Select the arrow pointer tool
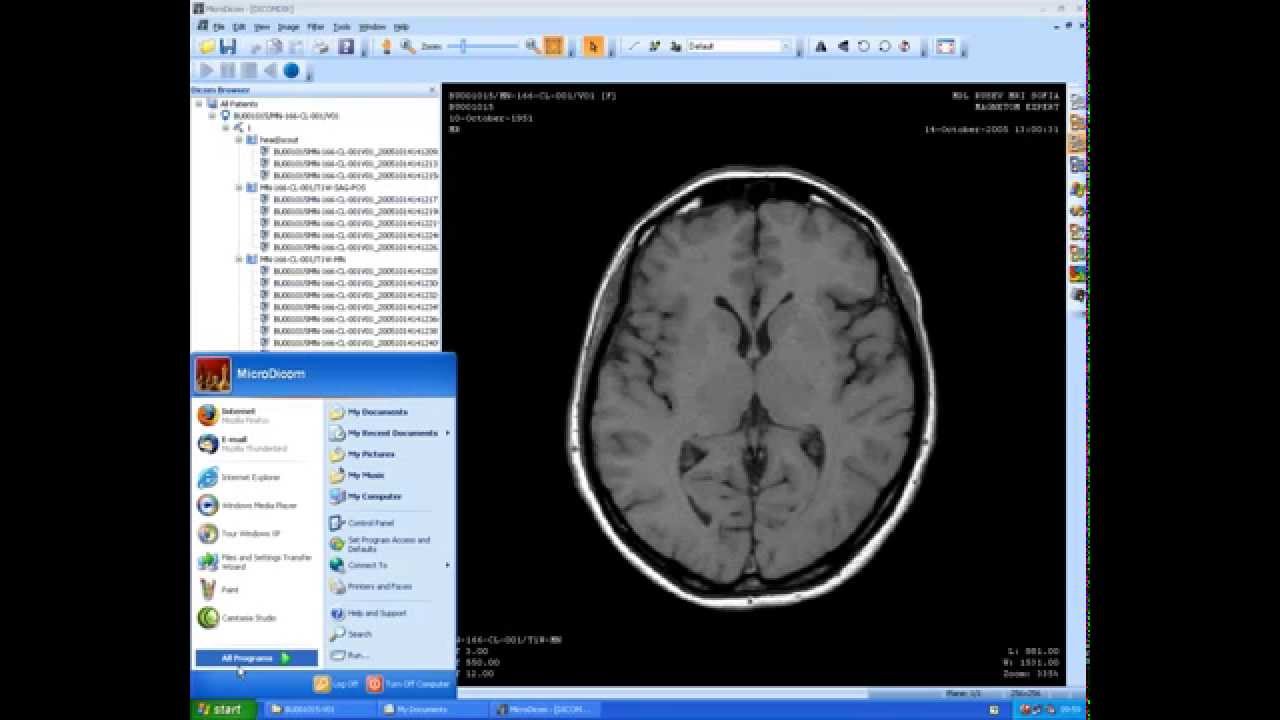This screenshot has width=1280, height=720. (594, 46)
